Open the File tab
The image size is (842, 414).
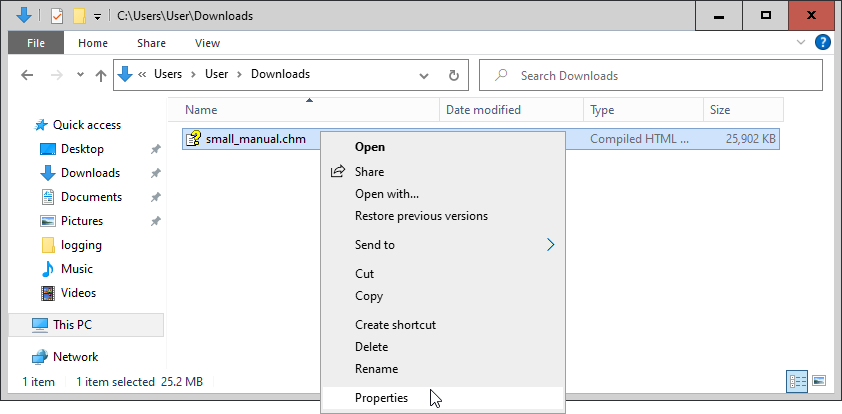coord(36,43)
